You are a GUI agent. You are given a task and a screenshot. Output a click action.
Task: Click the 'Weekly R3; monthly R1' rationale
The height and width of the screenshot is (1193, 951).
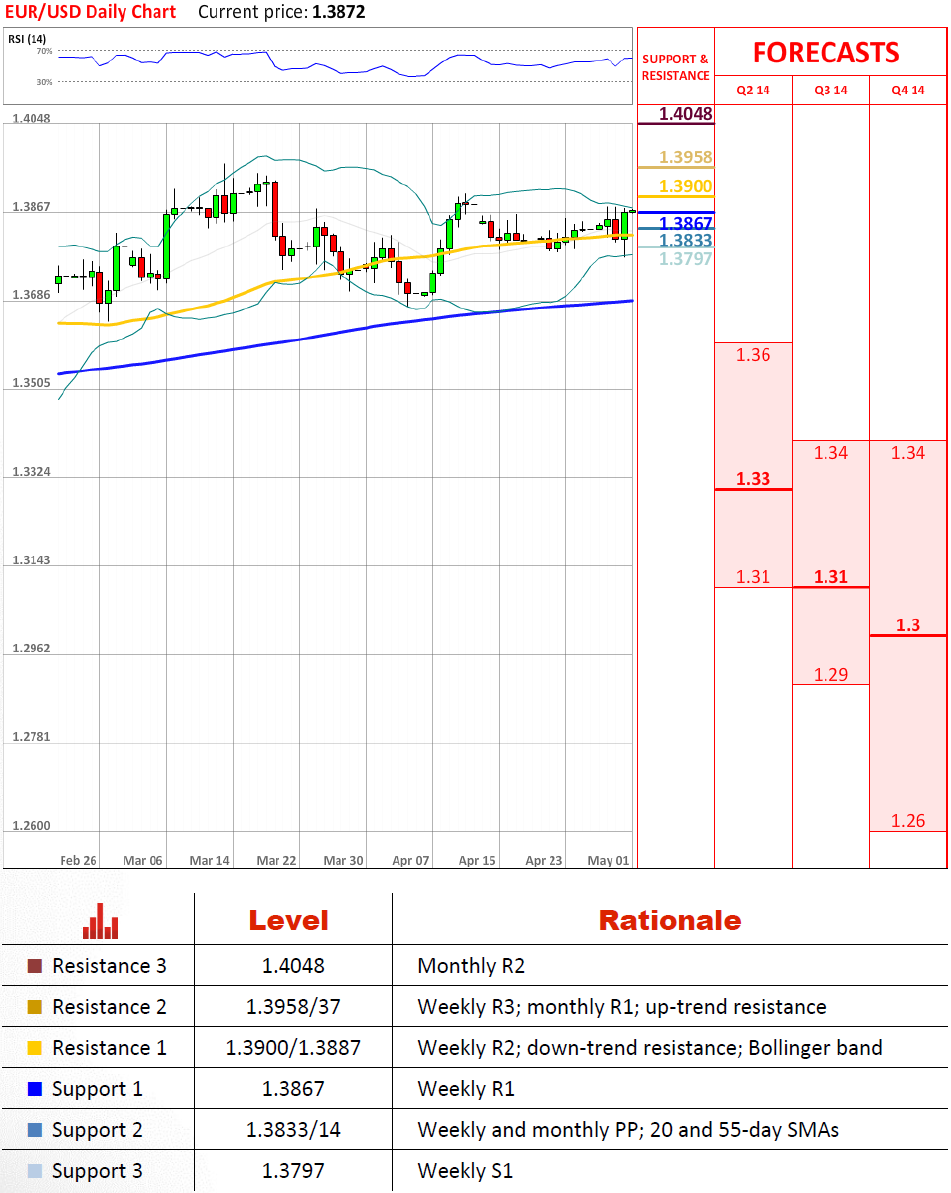click(622, 1007)
